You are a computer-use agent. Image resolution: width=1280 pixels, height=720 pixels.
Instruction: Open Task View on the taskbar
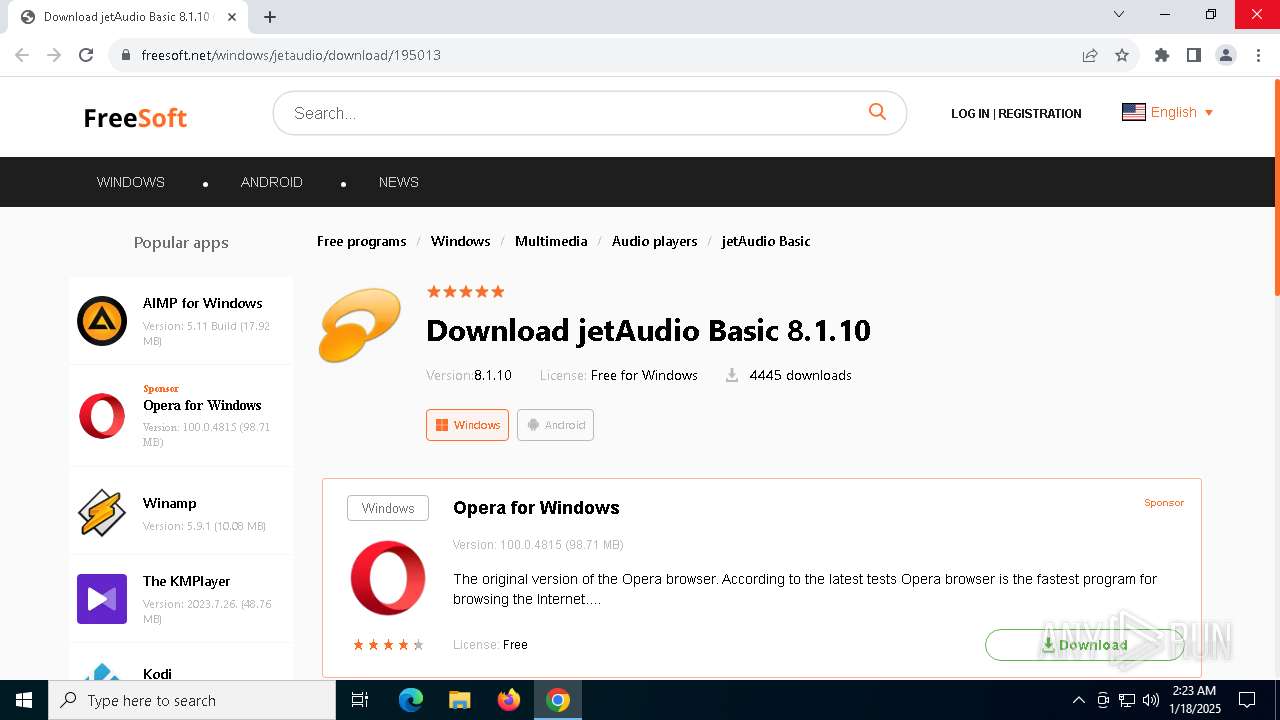360,700
